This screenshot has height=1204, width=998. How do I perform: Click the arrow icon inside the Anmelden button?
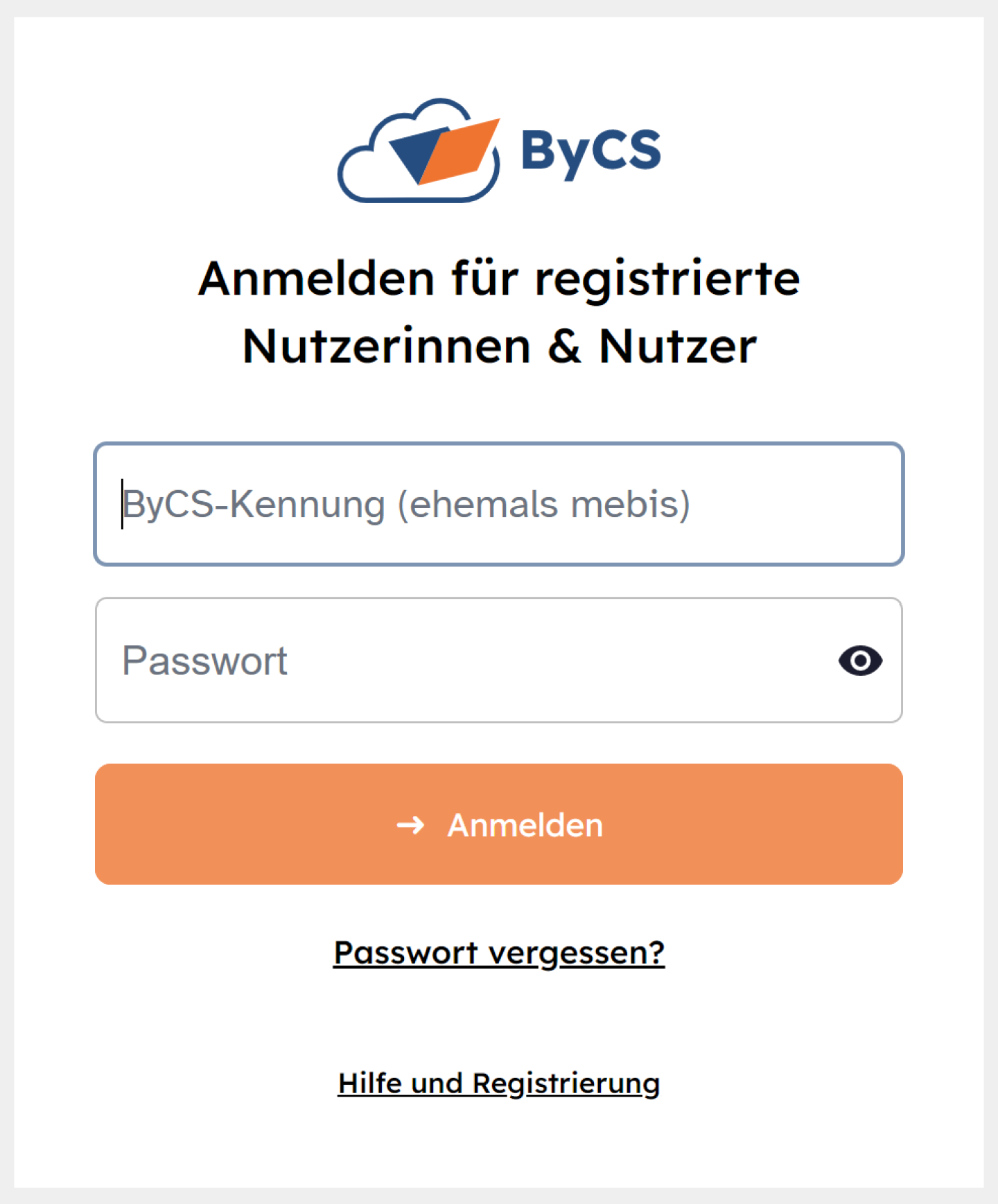(x=410, y=825)
